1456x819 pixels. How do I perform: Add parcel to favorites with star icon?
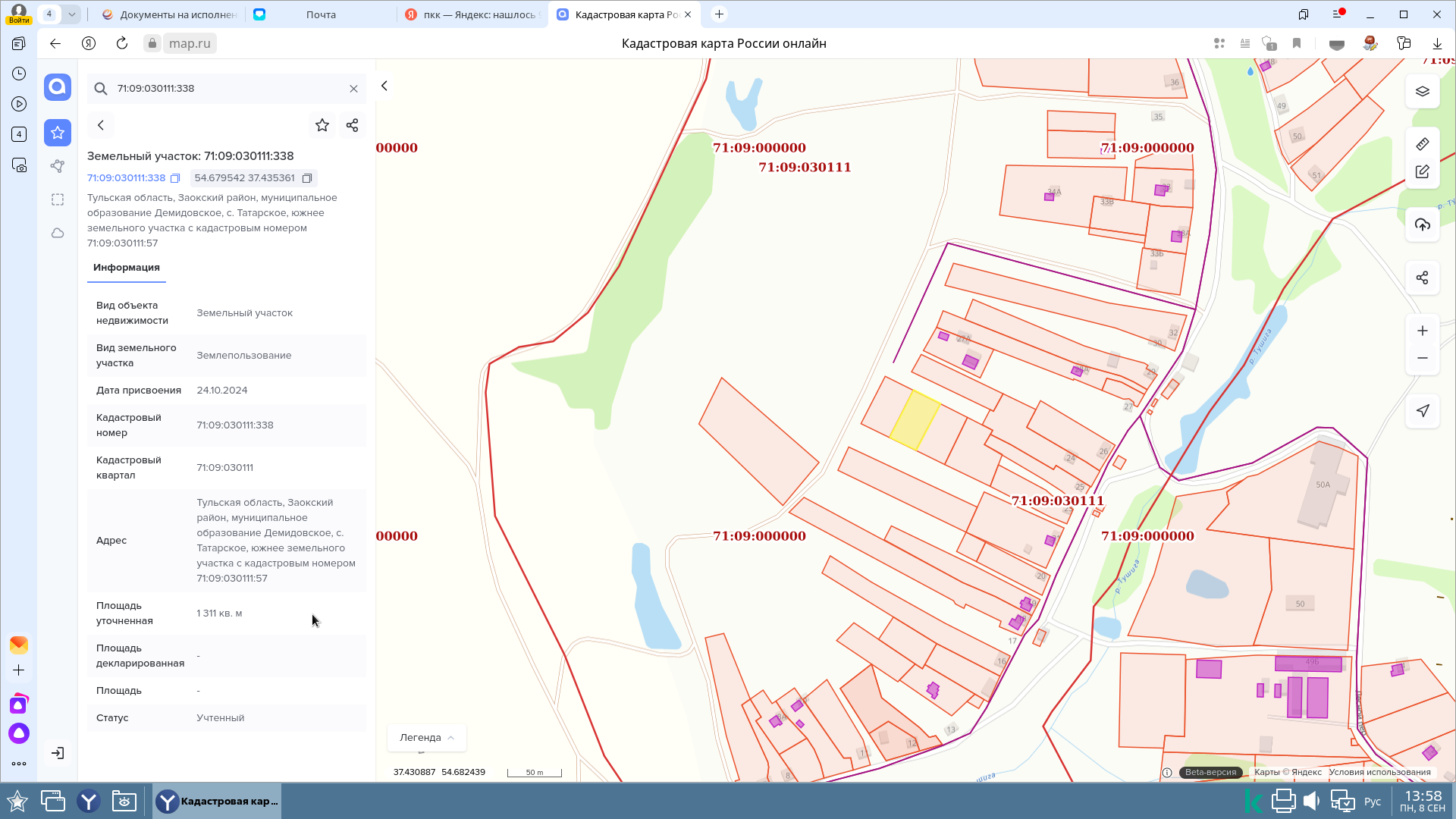pos(322,125)
